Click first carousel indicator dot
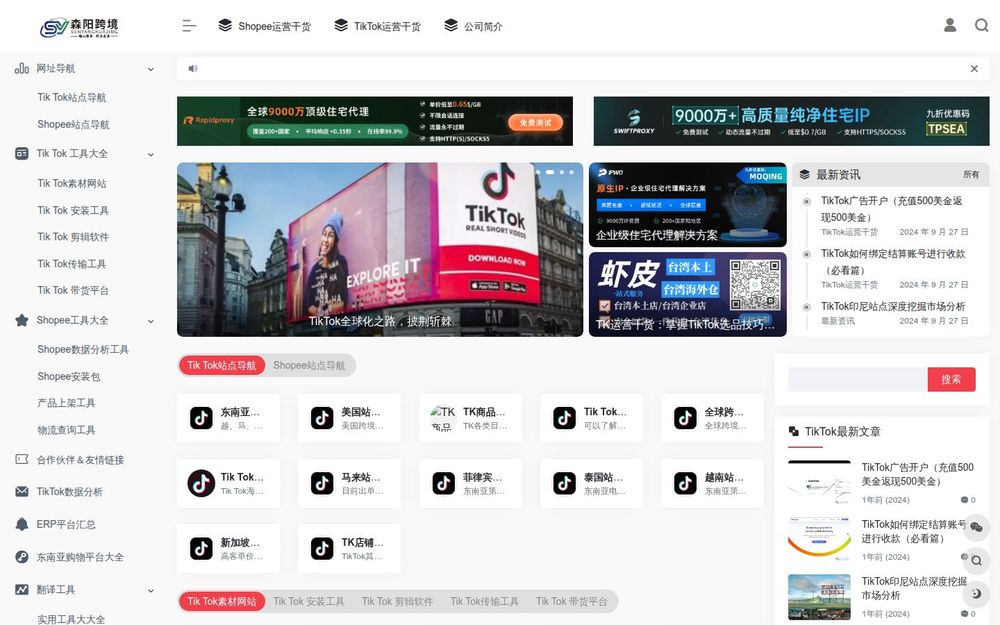 tap(539, 172)
